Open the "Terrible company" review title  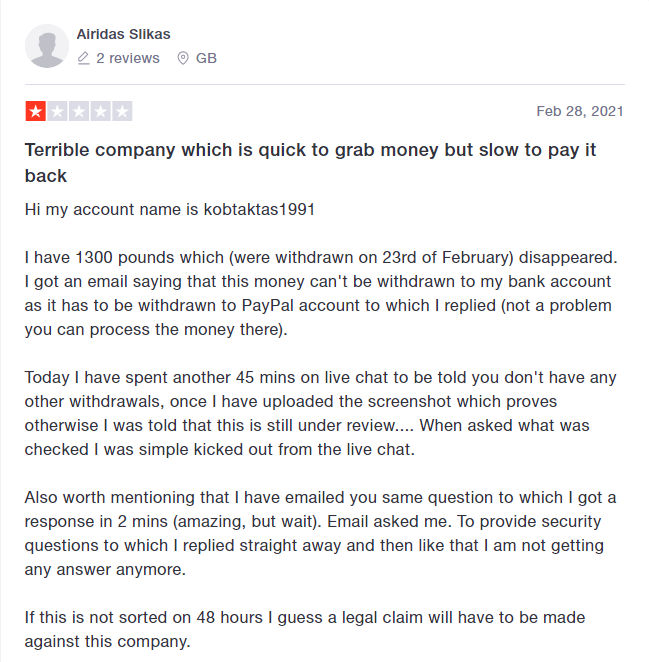310,163
